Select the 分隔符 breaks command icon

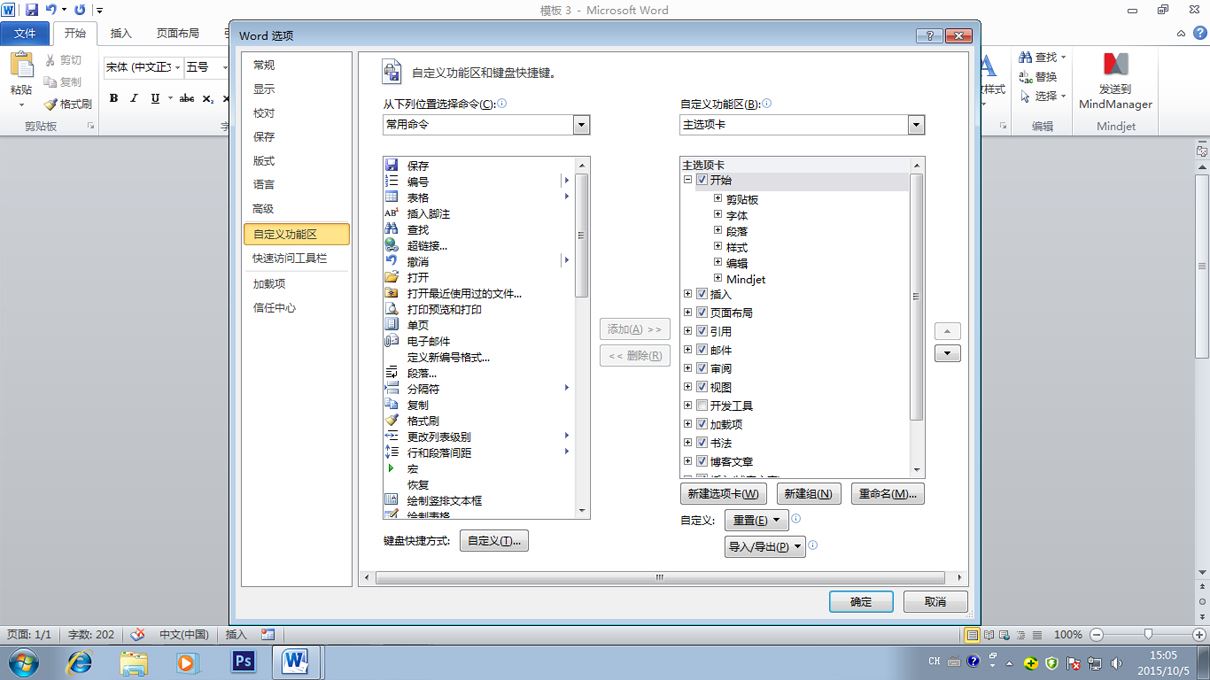point(392,388)
